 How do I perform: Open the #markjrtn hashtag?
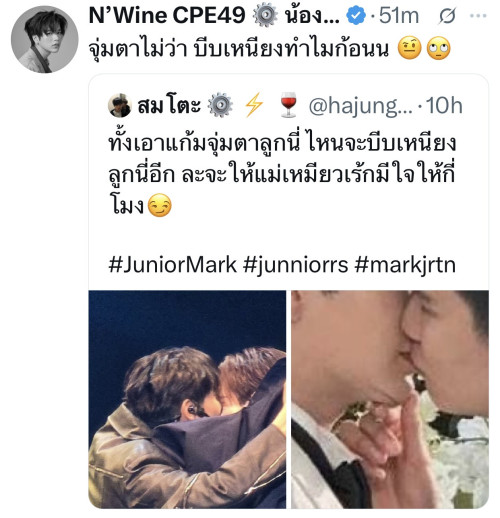point(405,265)
